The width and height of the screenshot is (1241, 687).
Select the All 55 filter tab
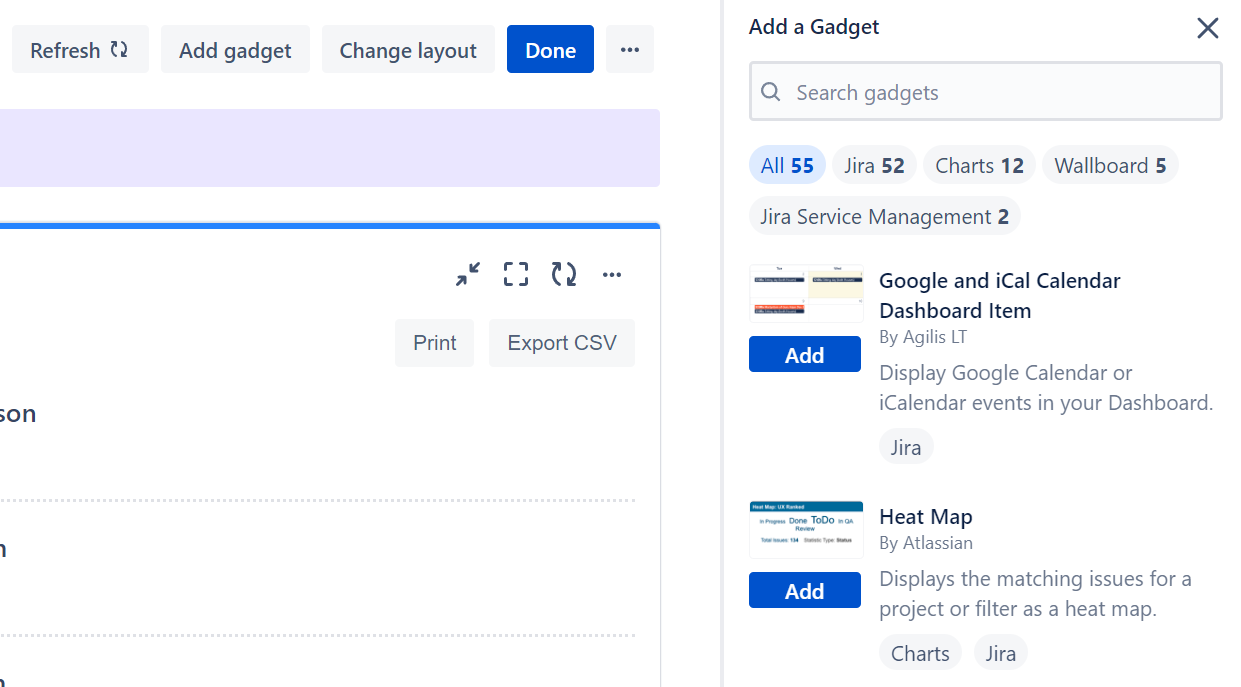pos(787,166)
